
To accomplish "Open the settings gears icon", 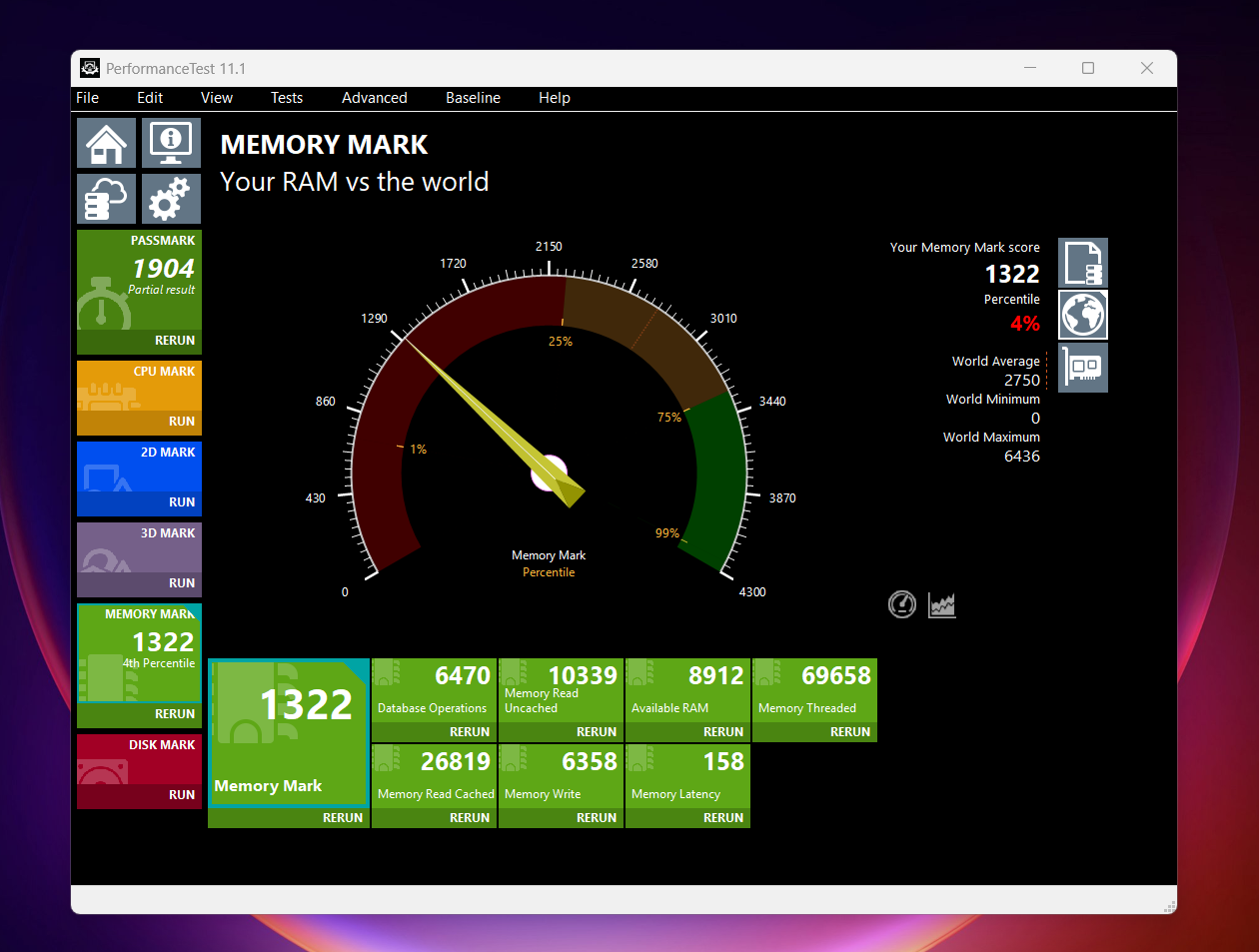I will tap(171, 198).
